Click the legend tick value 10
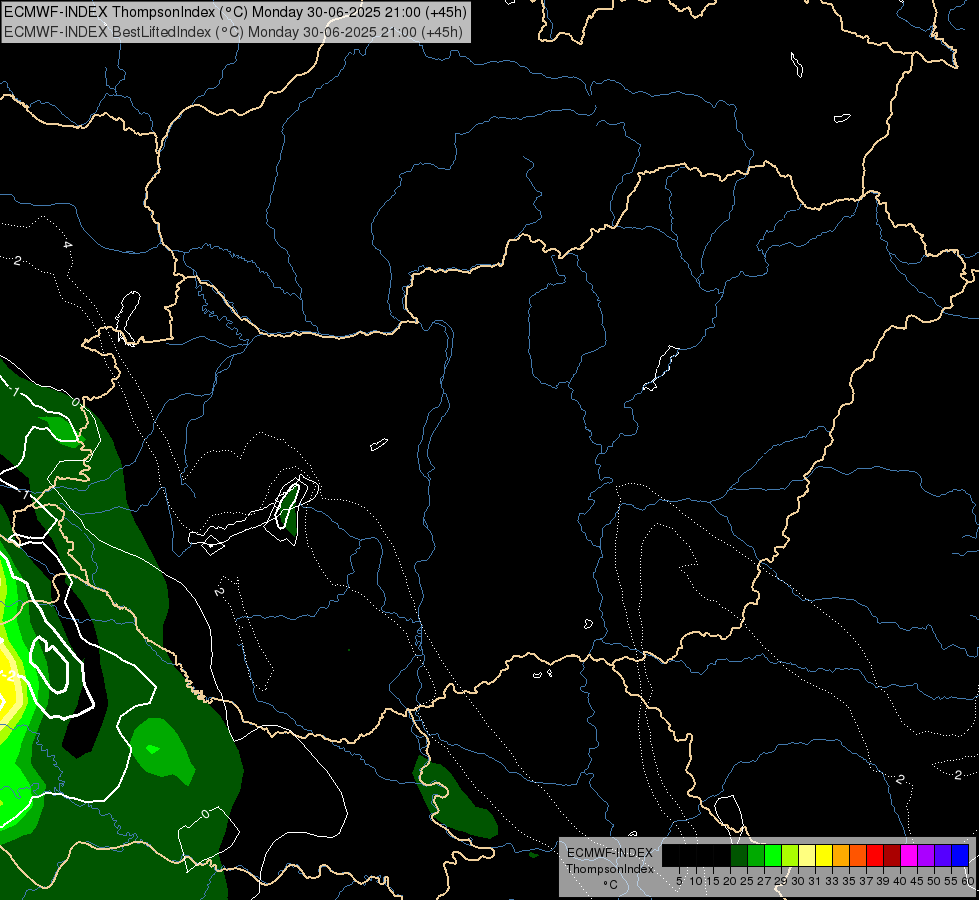Screen dimensions: 979x900 coord(696,881)
